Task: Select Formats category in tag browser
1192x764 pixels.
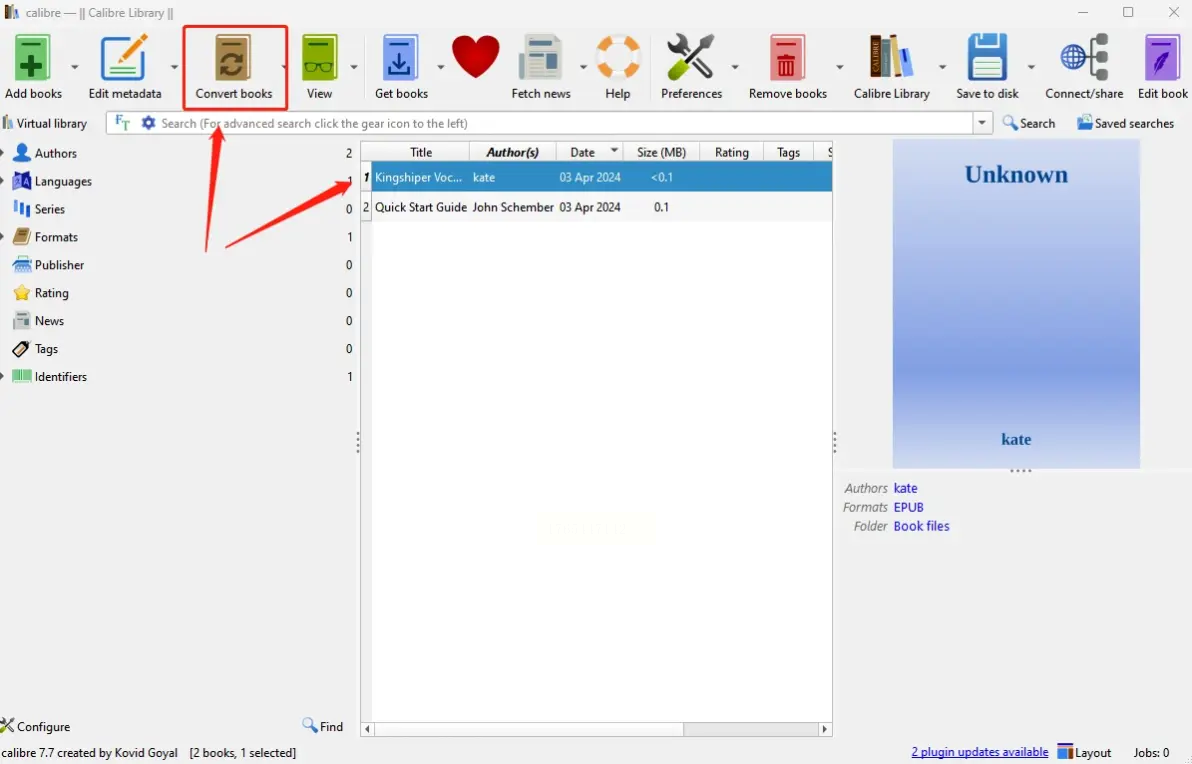Action: (x=56, y=237)
